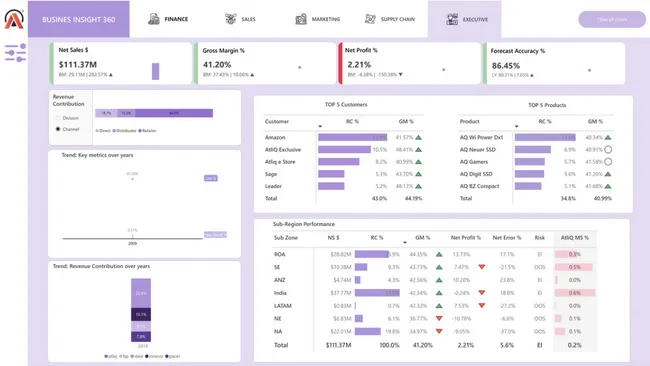
Task: Click the Net Profit % card
Action: pyautogui.click(x=410, y=63)
